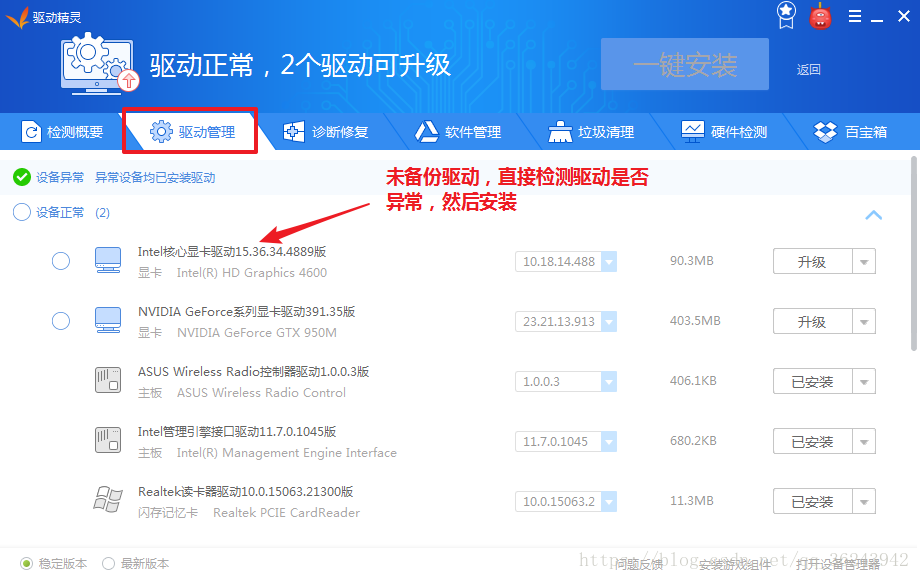Click the ASUS Wireless Radio控制器驱动1.0.0.3版 title
Image resolution: width=920 pixels, height=580 pixels.
click(253, 371)
